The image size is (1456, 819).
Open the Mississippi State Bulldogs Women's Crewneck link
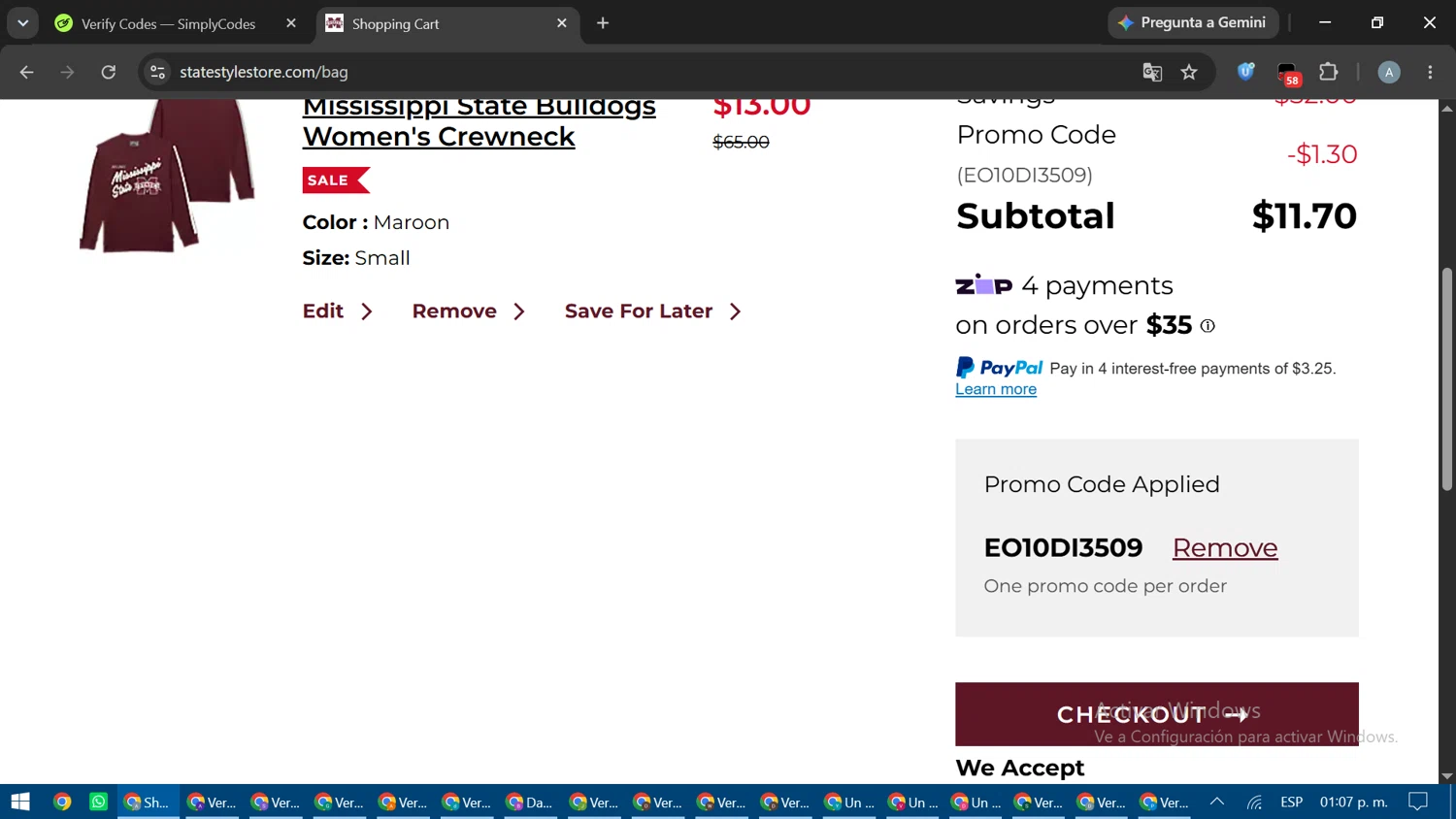pyautogui.click(x=480, y=121)
